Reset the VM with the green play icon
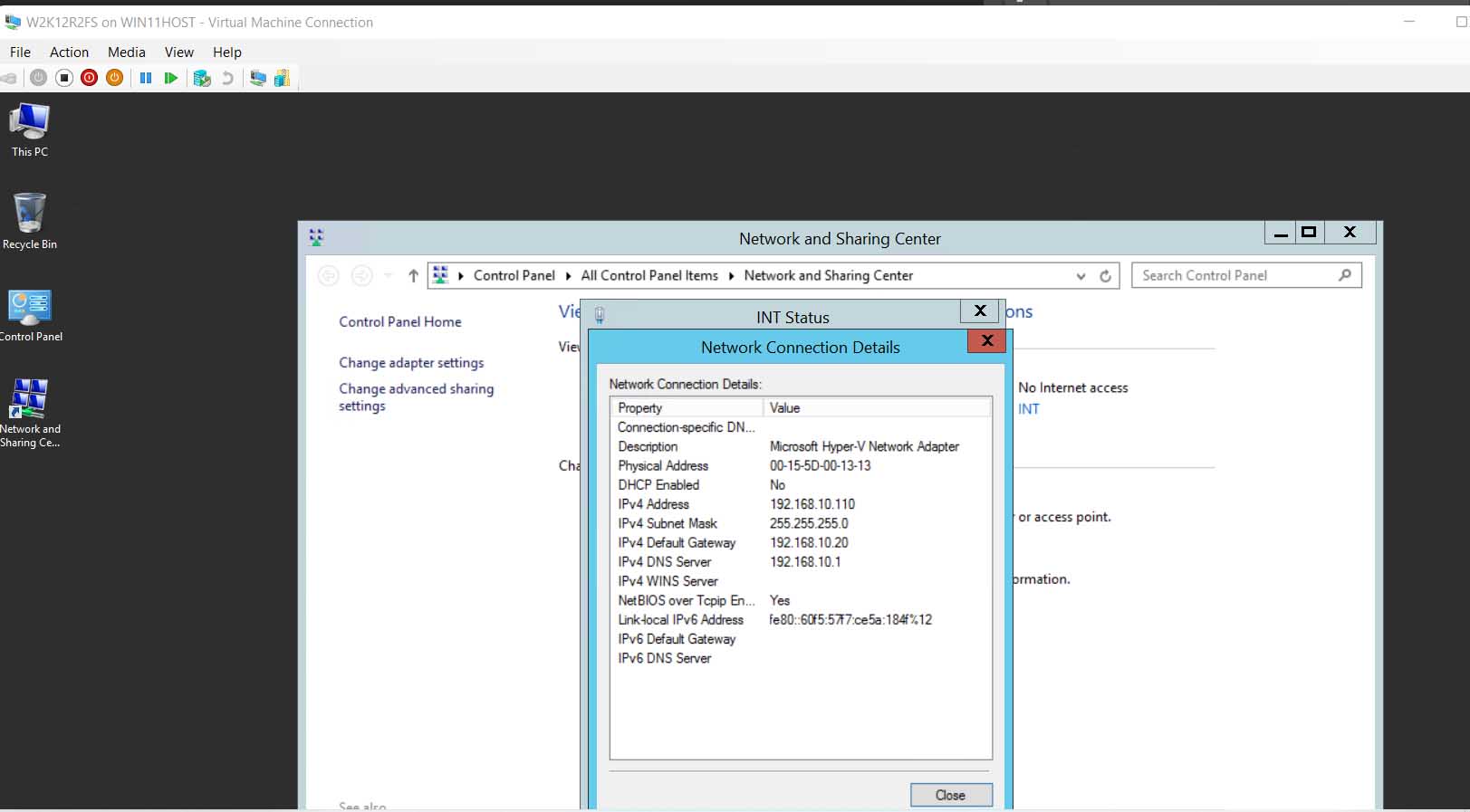Image resolution: width=1470 pixels, height=812 pixels. [x=170, y=78]
